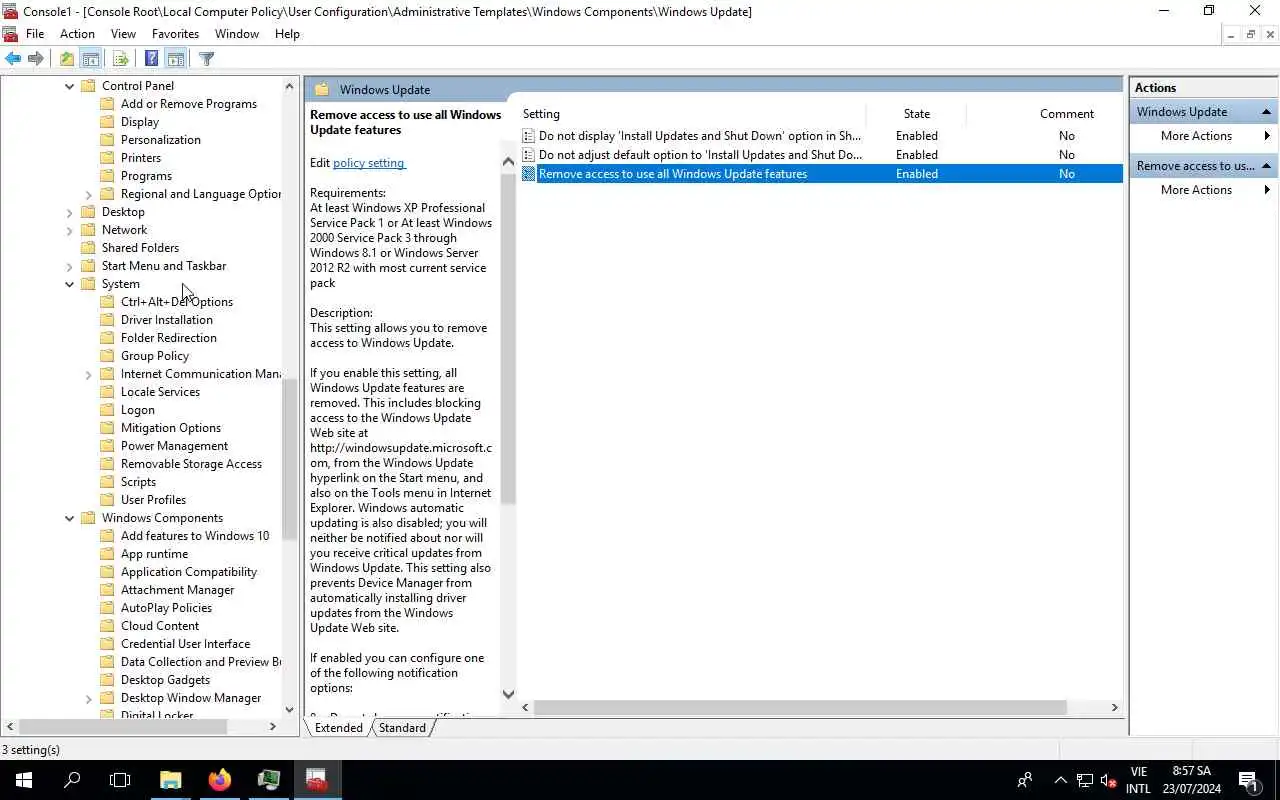Expand Start Menu and Taskbar node

70,266
